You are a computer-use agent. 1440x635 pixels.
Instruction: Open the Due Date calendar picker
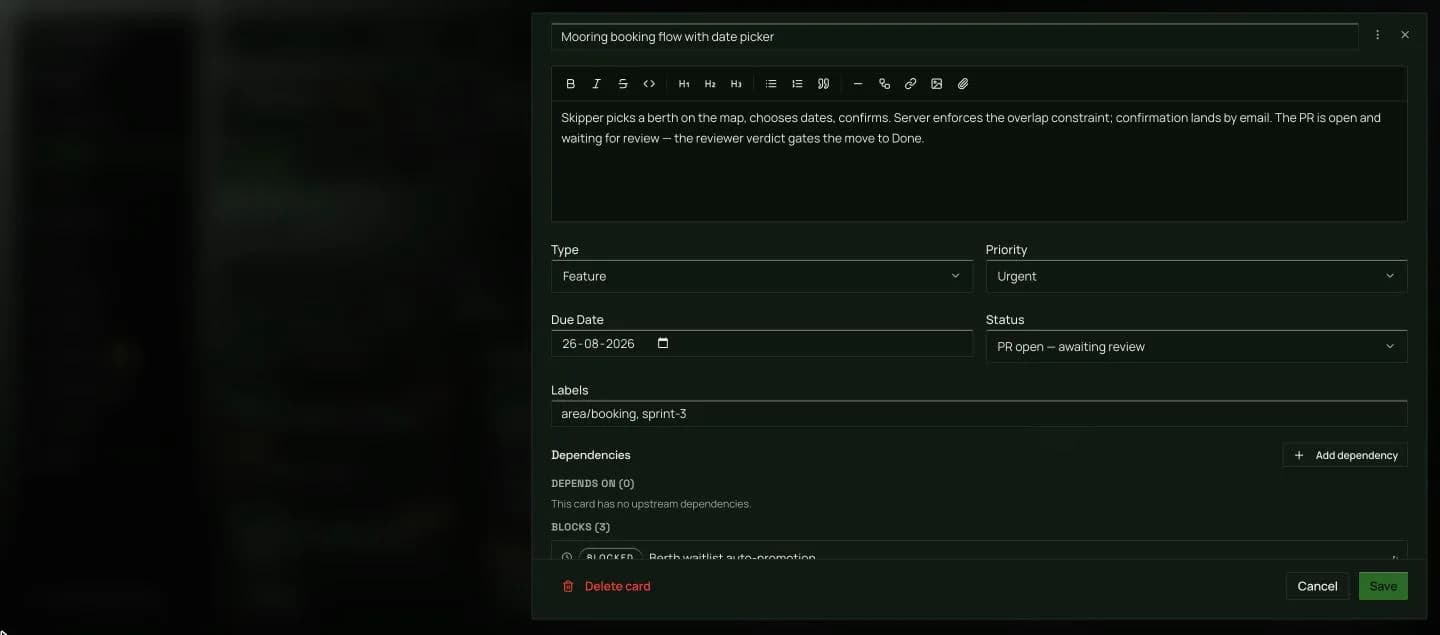(663, 343)
